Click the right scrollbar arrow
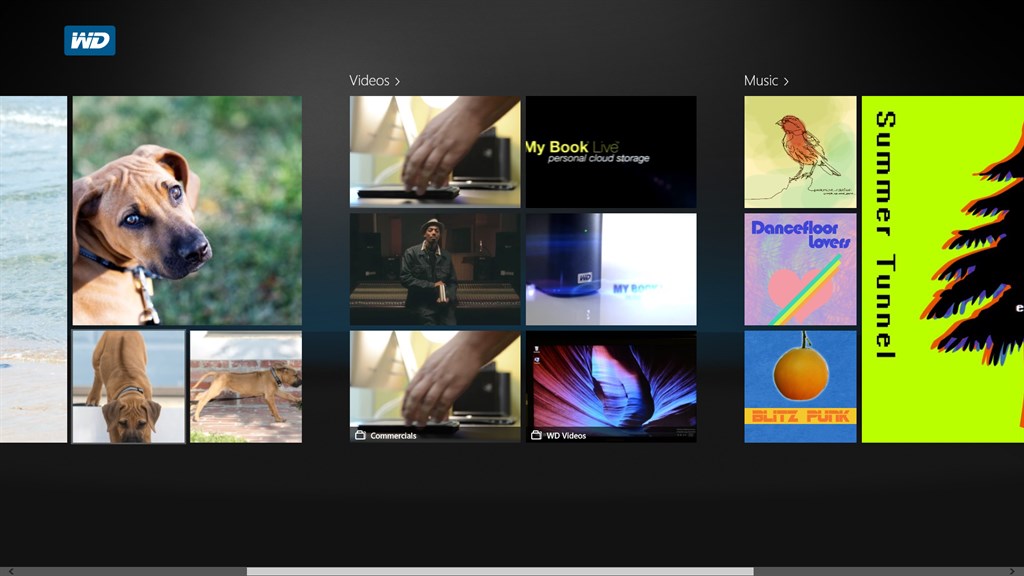The height and width of the screenshot is (576, 1024). click(x=1012, y=571)
